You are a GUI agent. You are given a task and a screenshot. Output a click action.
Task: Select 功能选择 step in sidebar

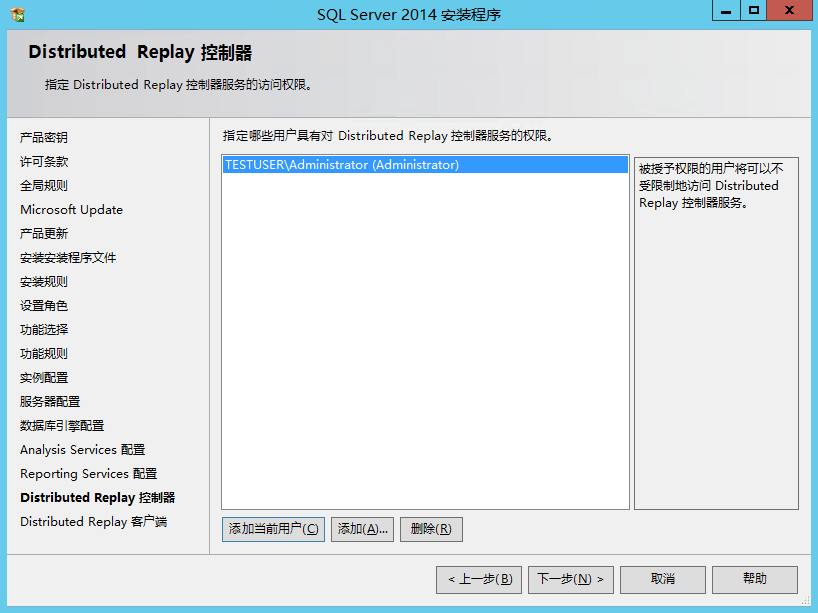[x=44, y=329]
